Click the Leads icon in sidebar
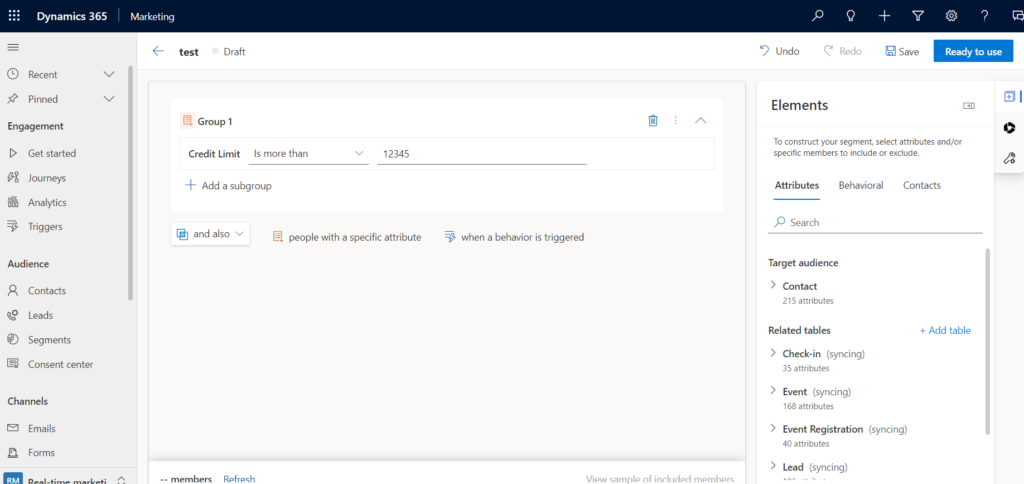This screenshot has width=1024, height=484. tap(13, 315)
